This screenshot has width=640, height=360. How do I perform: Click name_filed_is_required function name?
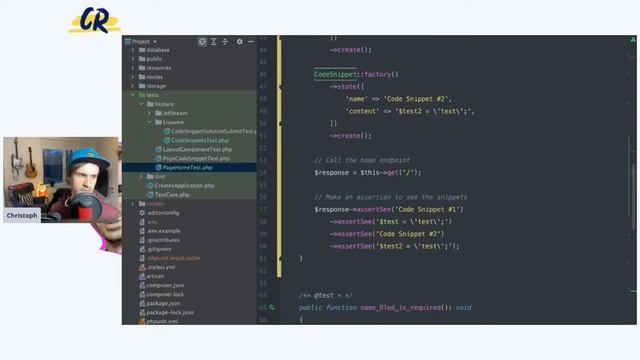pyautogui.click(x=400, y=307)
